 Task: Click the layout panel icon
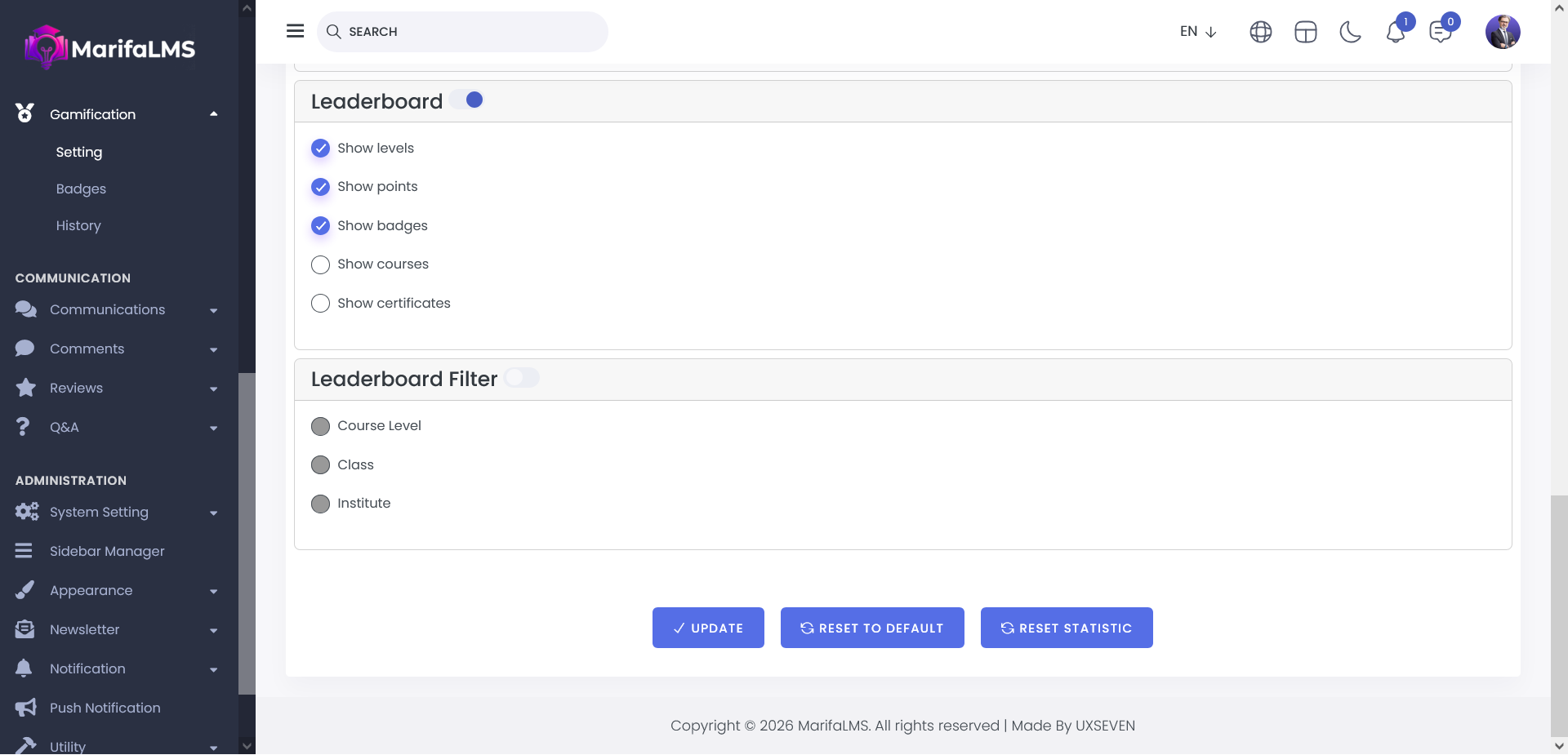(x=1305, y=32)
